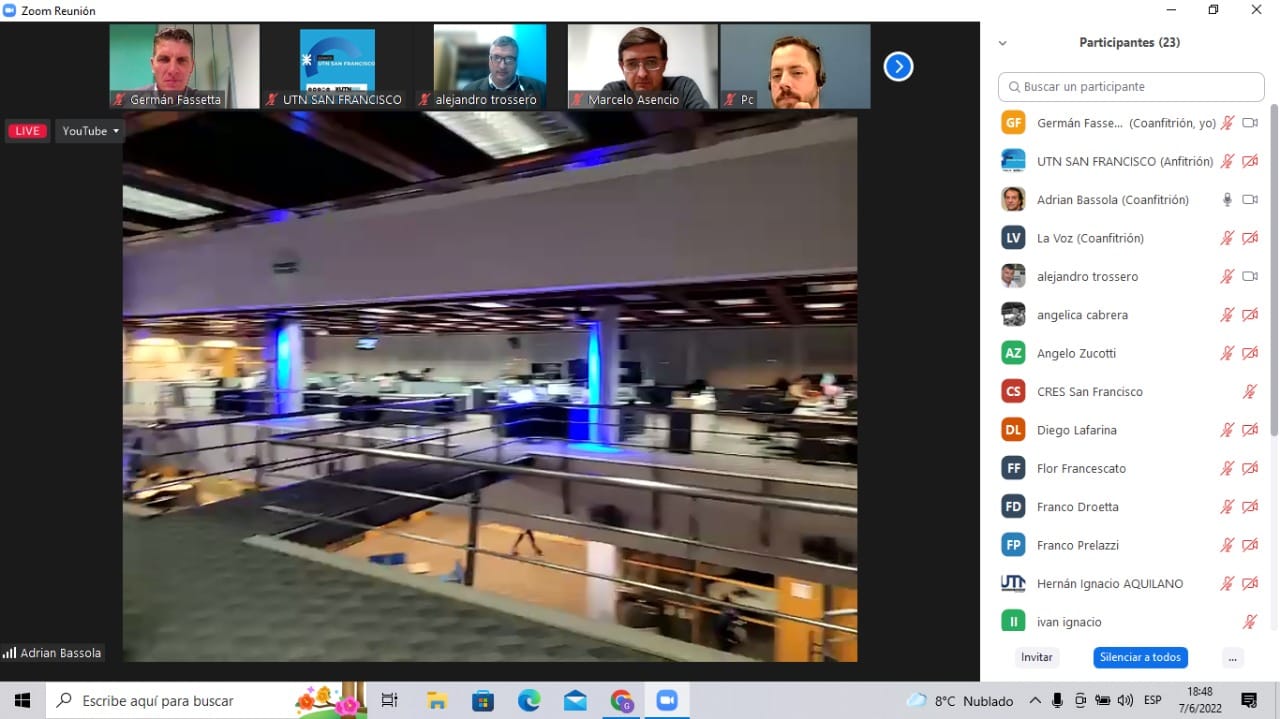Open the taskbar volume control
The width and height of the screenshot is (1280, 719).
coord(1125,700)
